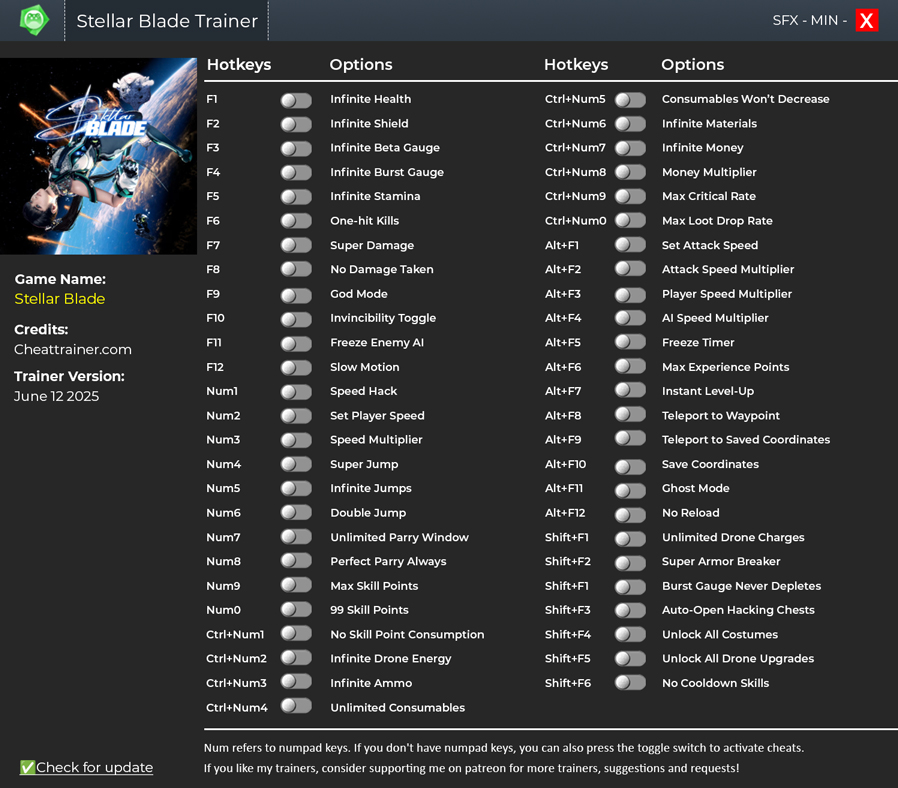Viewport: 898px width, 788px height.
Task: Turn on the God Mode toggle
Action: click(x=296, y=295)
